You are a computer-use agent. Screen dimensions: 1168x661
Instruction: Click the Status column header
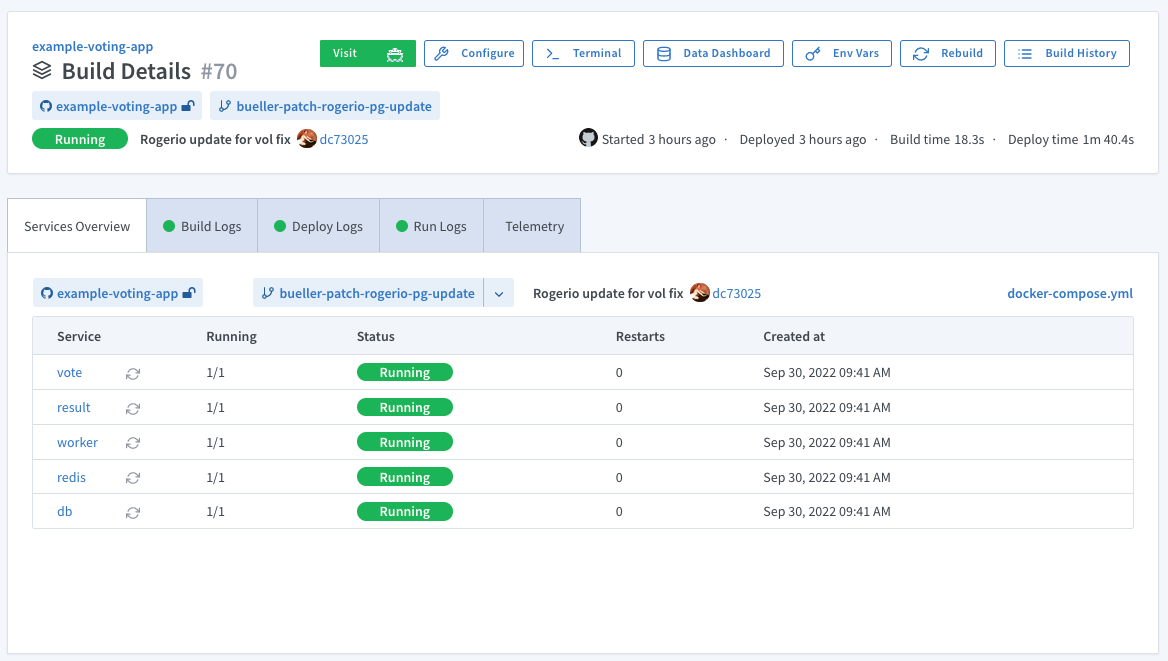click(375, 336)
